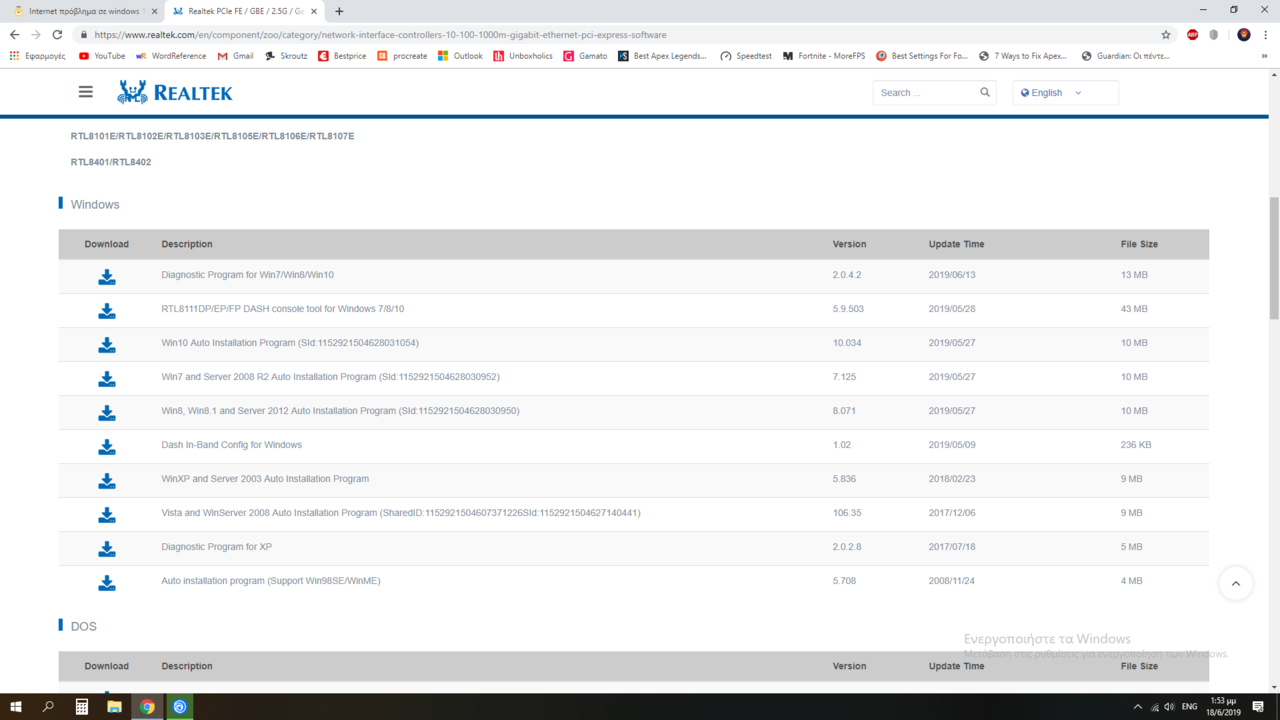Download WinXP and Server 2003 installer
Viewport: 1280px width, 720px height.
(x=107, y=481)
